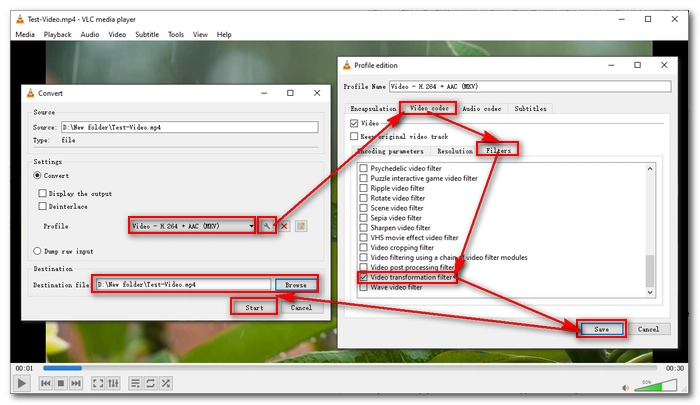Check Psychedelic video filter

tap(363, 168)
